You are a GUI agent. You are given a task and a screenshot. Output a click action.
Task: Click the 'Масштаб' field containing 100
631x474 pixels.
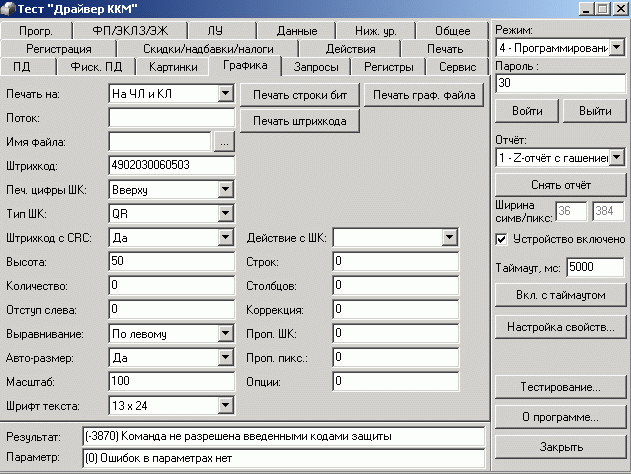(x=171, y=381)
